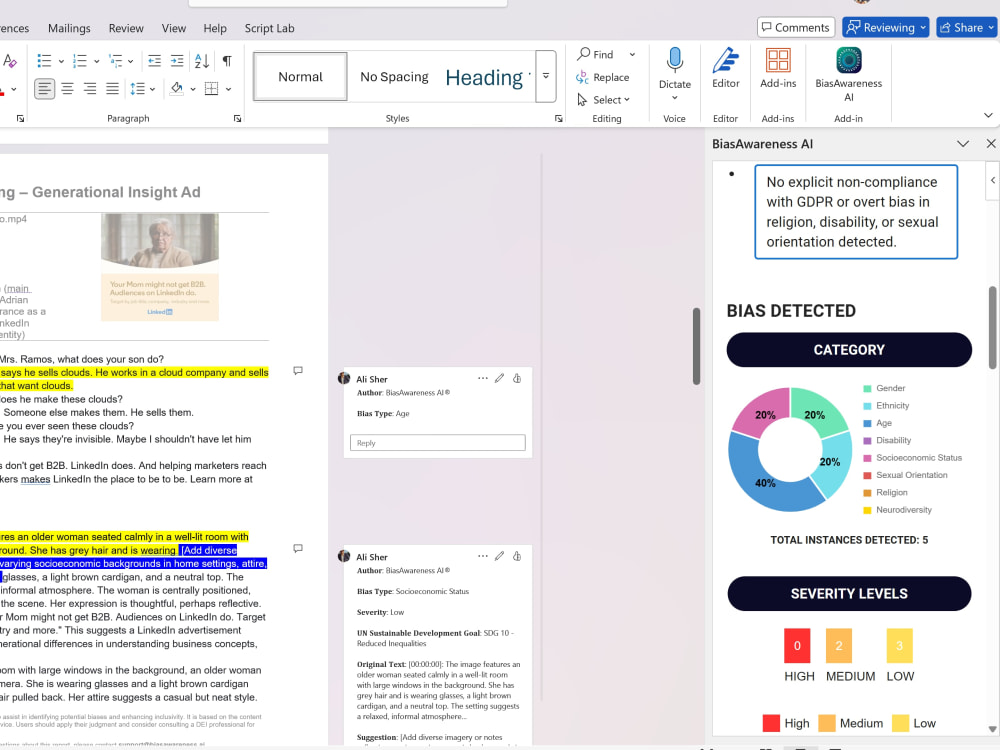
Task: Expand the bullets dropdown arrow
Action: 61,62
